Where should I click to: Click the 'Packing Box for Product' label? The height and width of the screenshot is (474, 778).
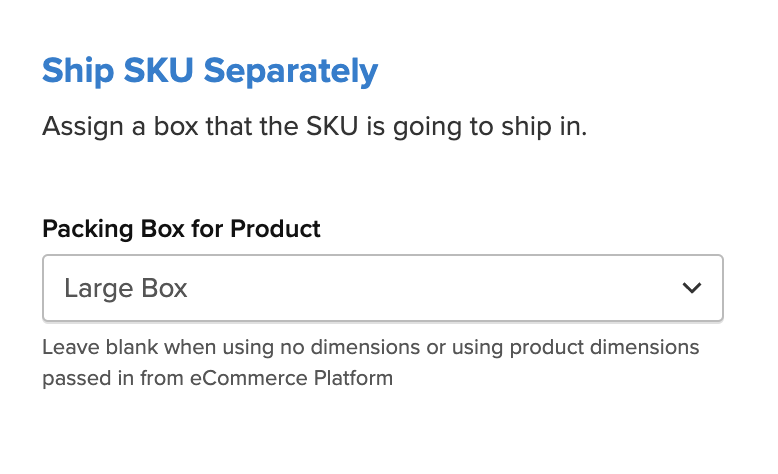[181, 229]
